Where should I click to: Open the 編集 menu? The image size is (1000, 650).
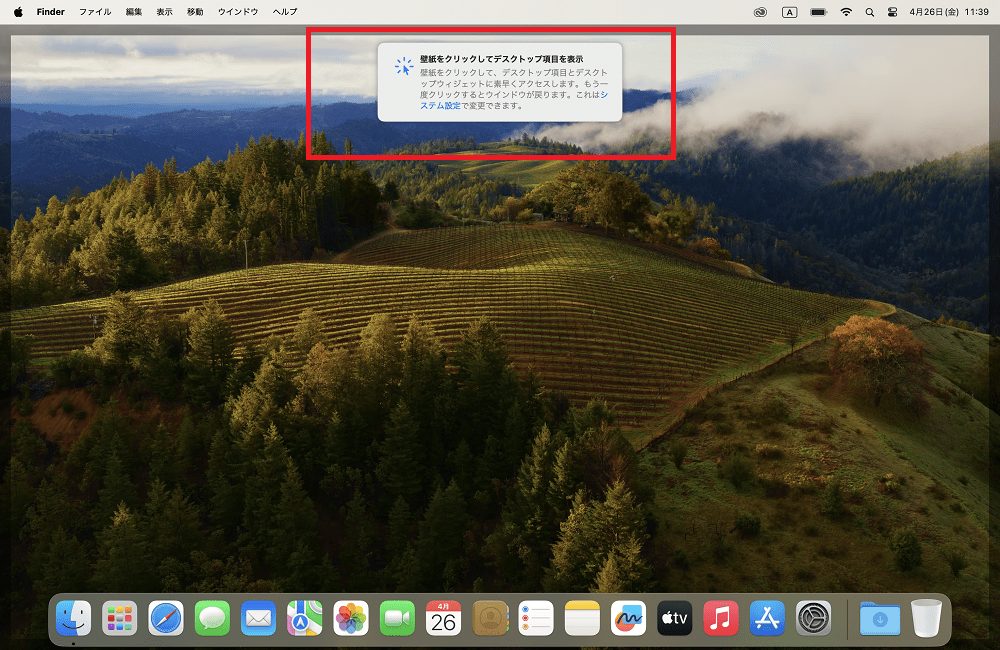tap(134, 11)
